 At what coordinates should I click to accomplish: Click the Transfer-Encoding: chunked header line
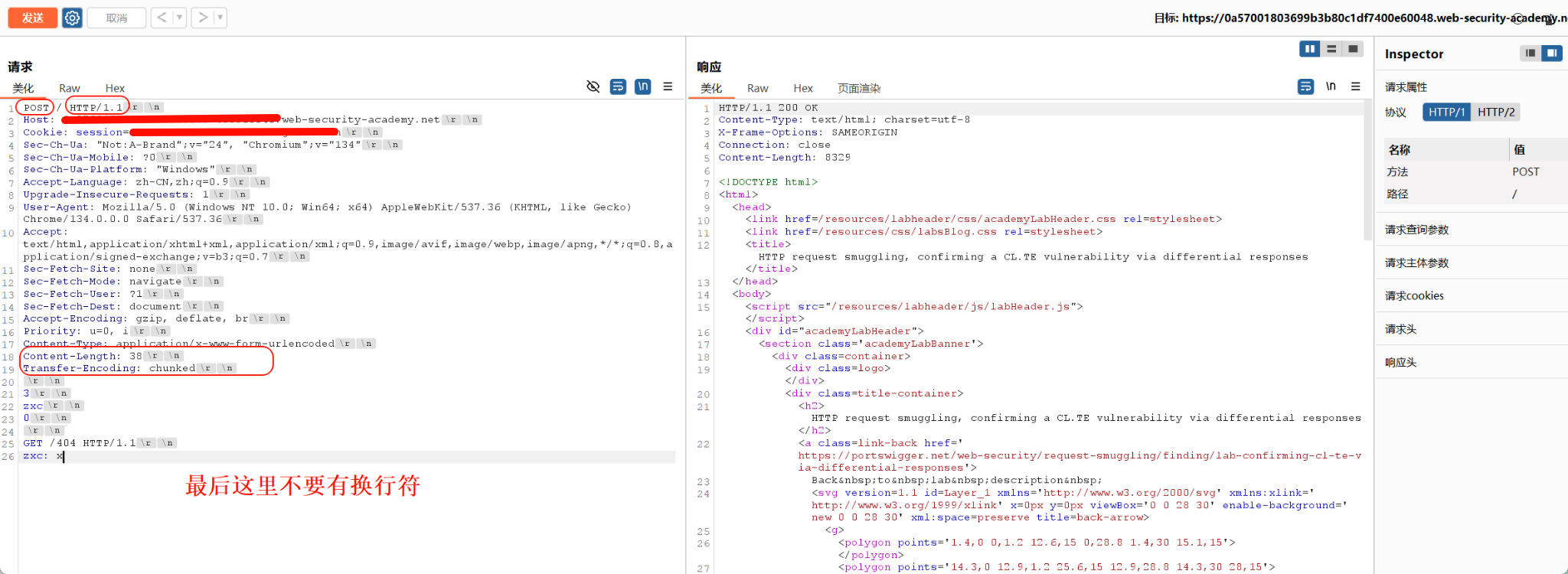pos(109,368)
